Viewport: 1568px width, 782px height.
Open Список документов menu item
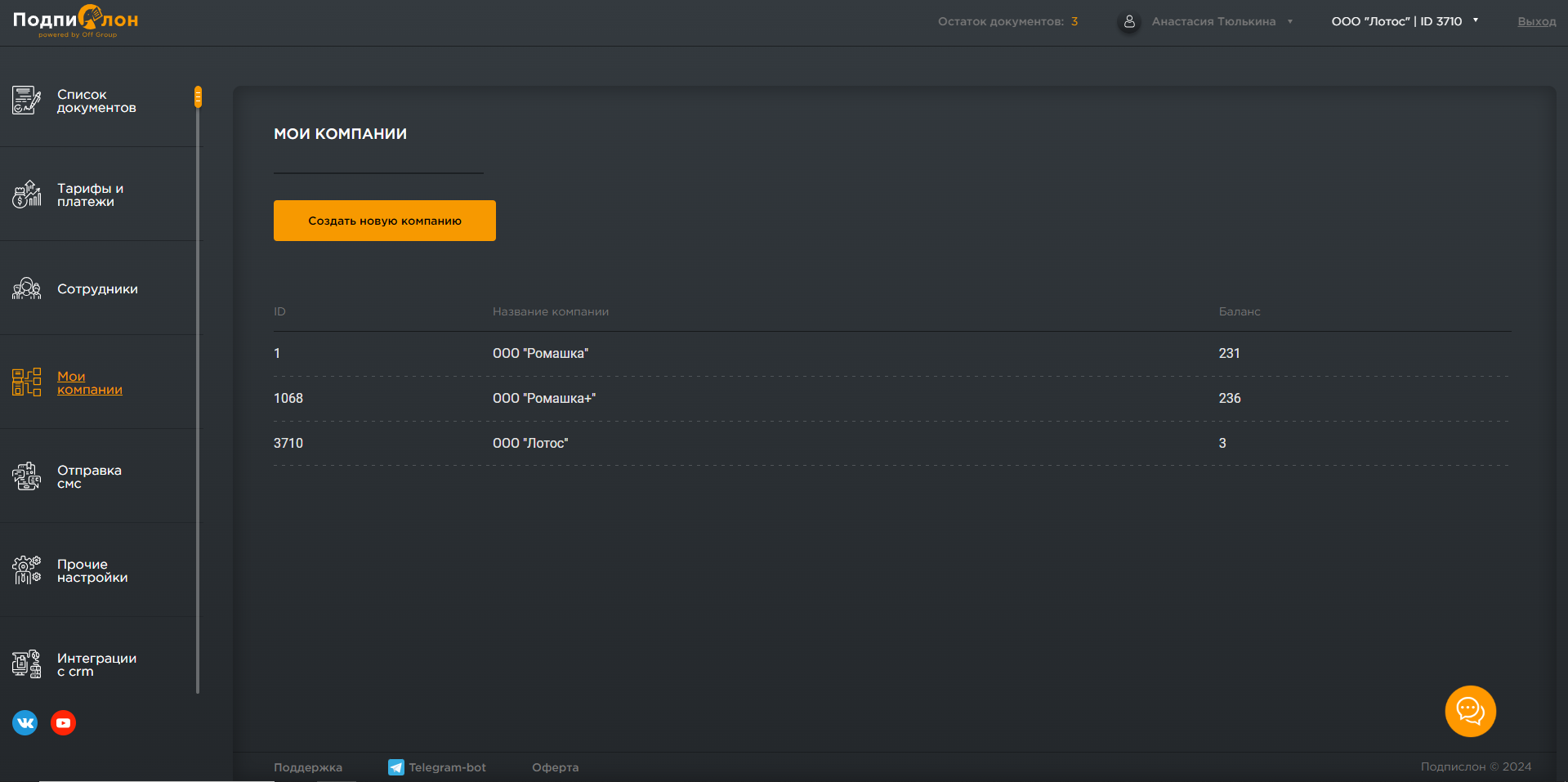96,101
